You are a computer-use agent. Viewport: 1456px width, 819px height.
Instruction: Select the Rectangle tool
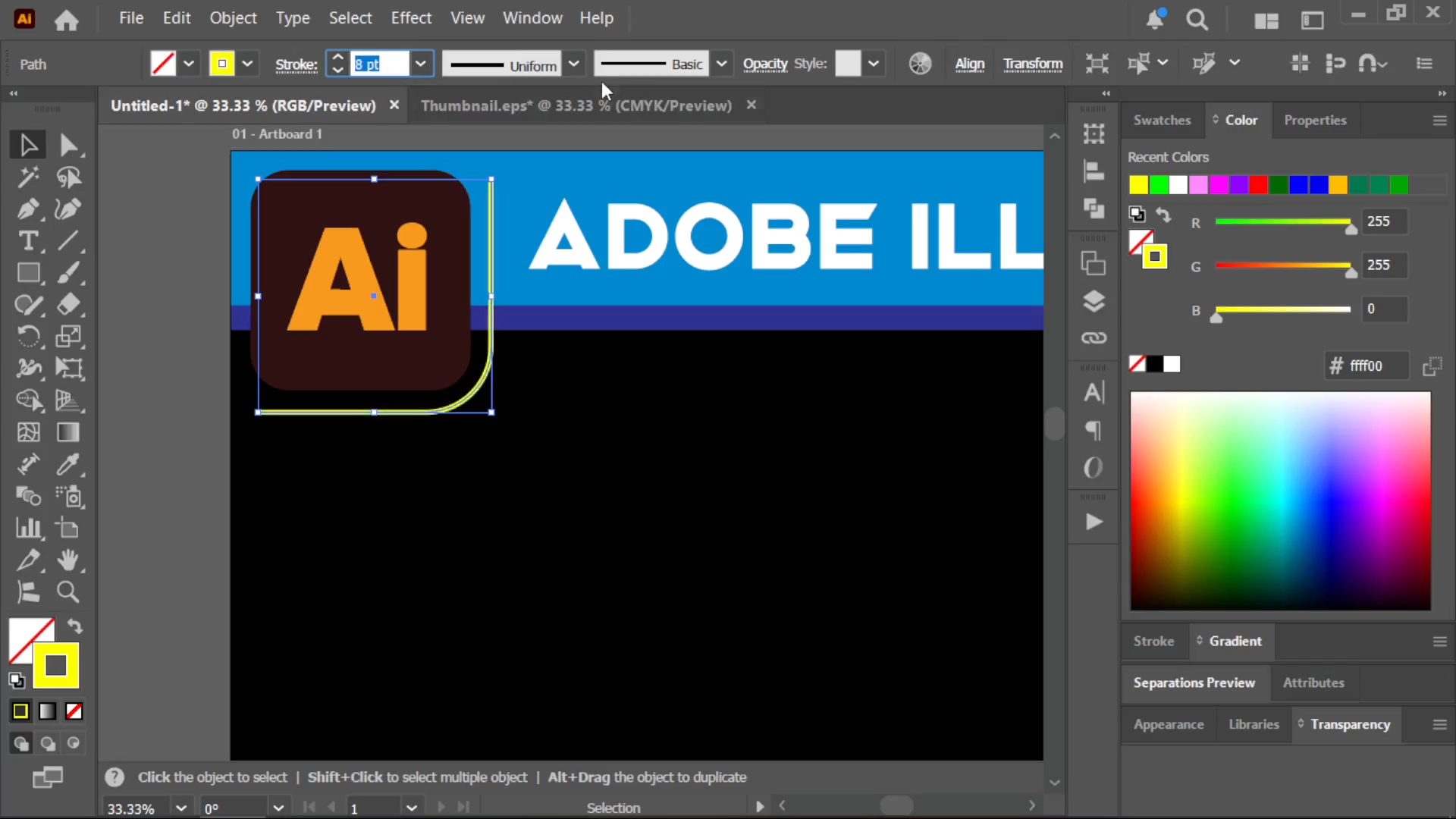(28, 273)
